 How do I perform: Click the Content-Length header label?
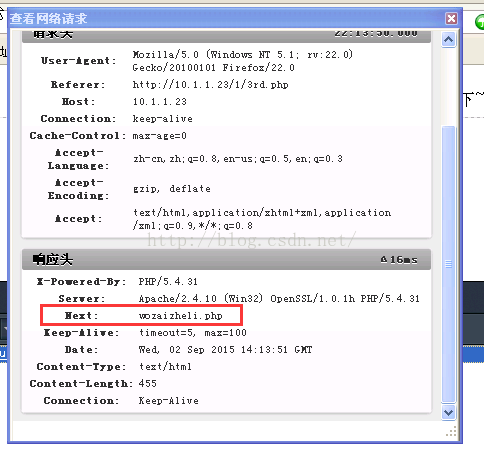81,384
